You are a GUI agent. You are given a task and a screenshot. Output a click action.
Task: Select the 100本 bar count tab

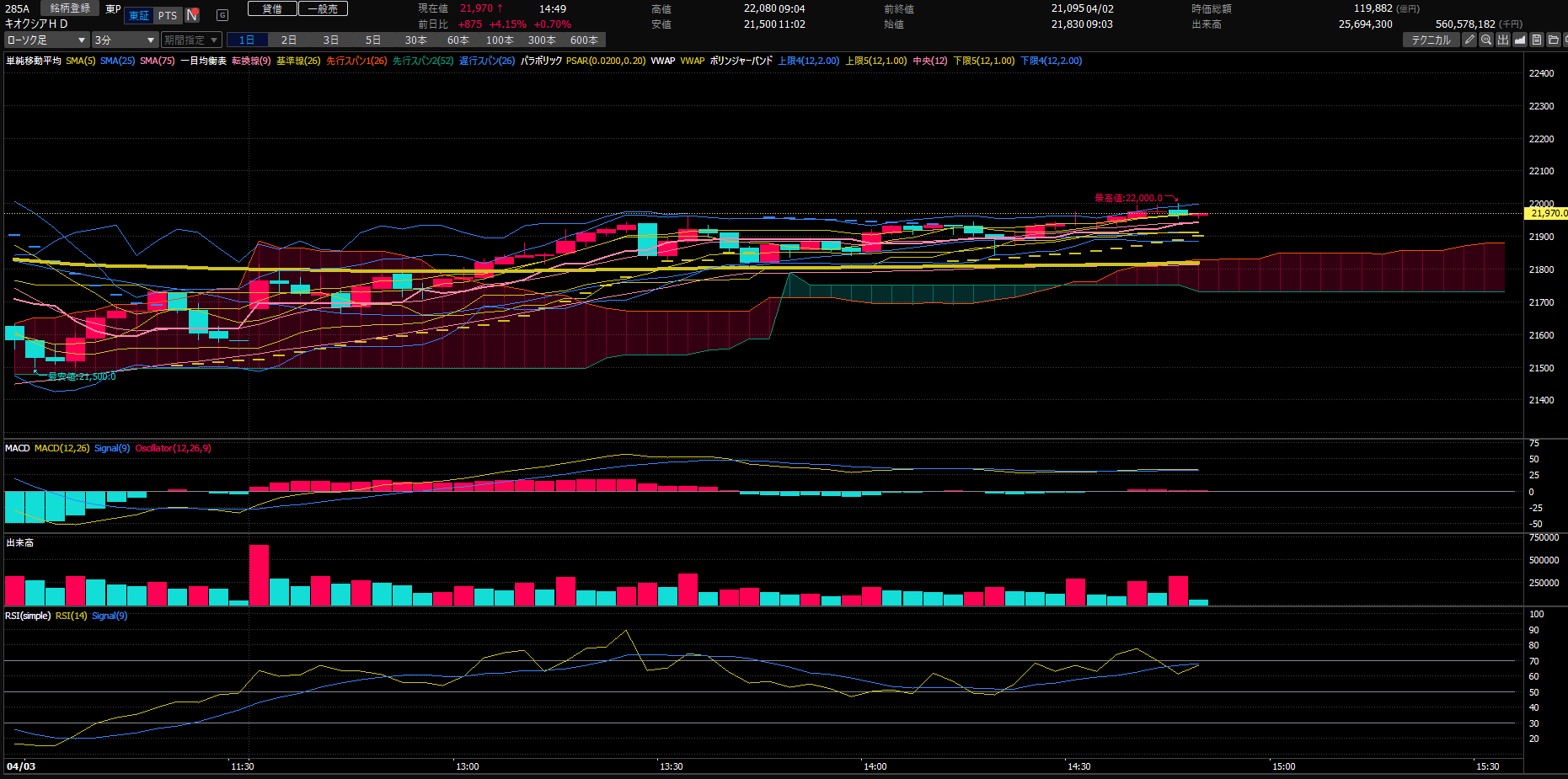point(500,40)
